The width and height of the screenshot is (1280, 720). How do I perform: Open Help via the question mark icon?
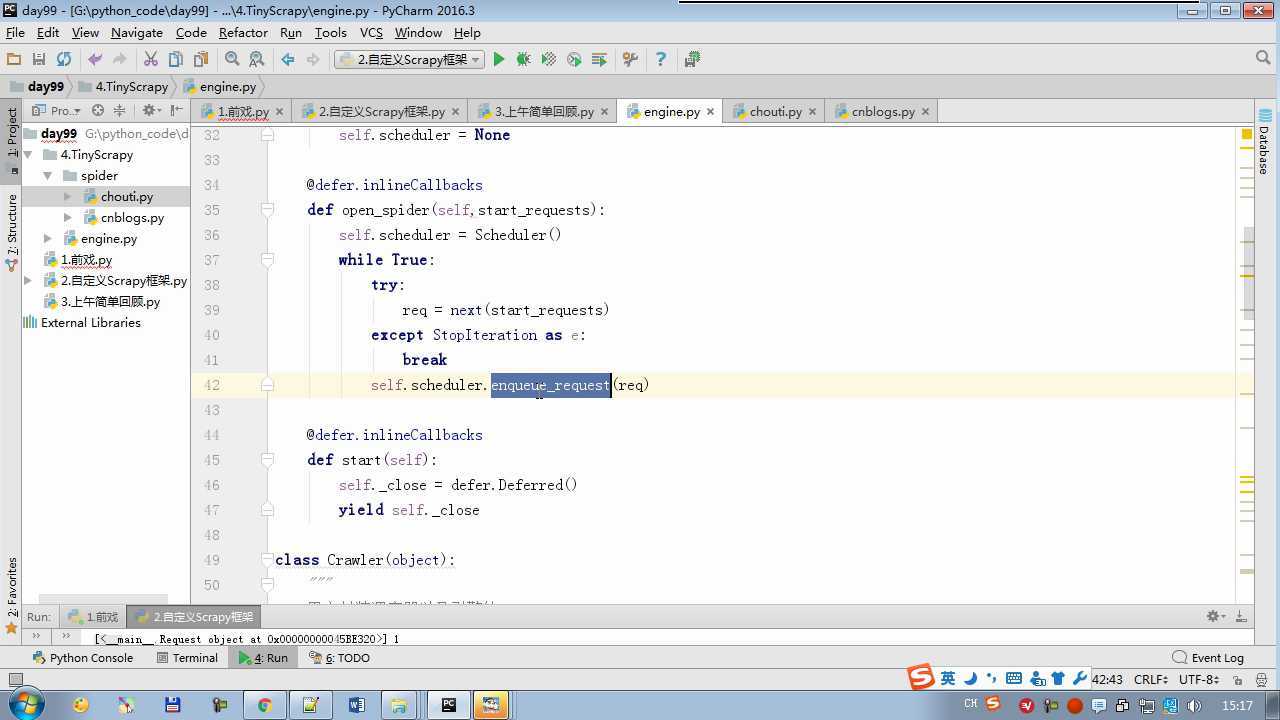(x=660, y=60)
